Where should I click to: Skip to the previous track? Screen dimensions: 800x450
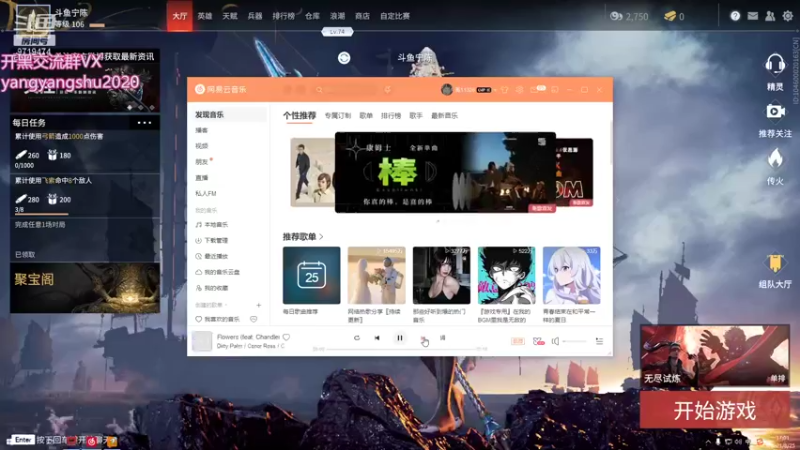377,338
